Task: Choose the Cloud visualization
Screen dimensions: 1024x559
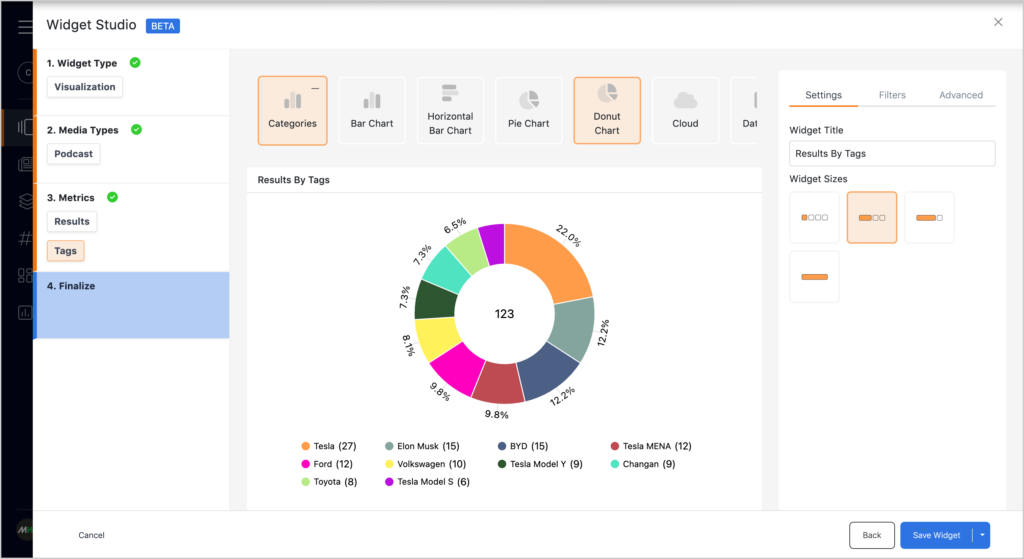Action: (685, 110)
